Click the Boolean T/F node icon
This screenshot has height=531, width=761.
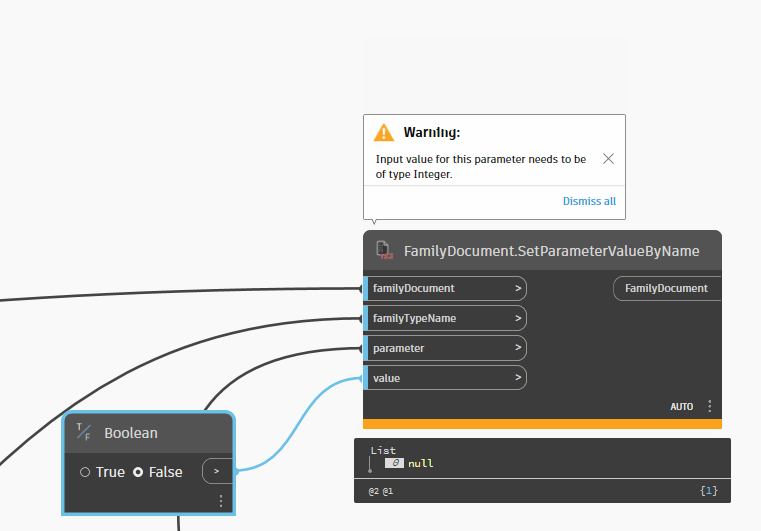tap(83, 432)
